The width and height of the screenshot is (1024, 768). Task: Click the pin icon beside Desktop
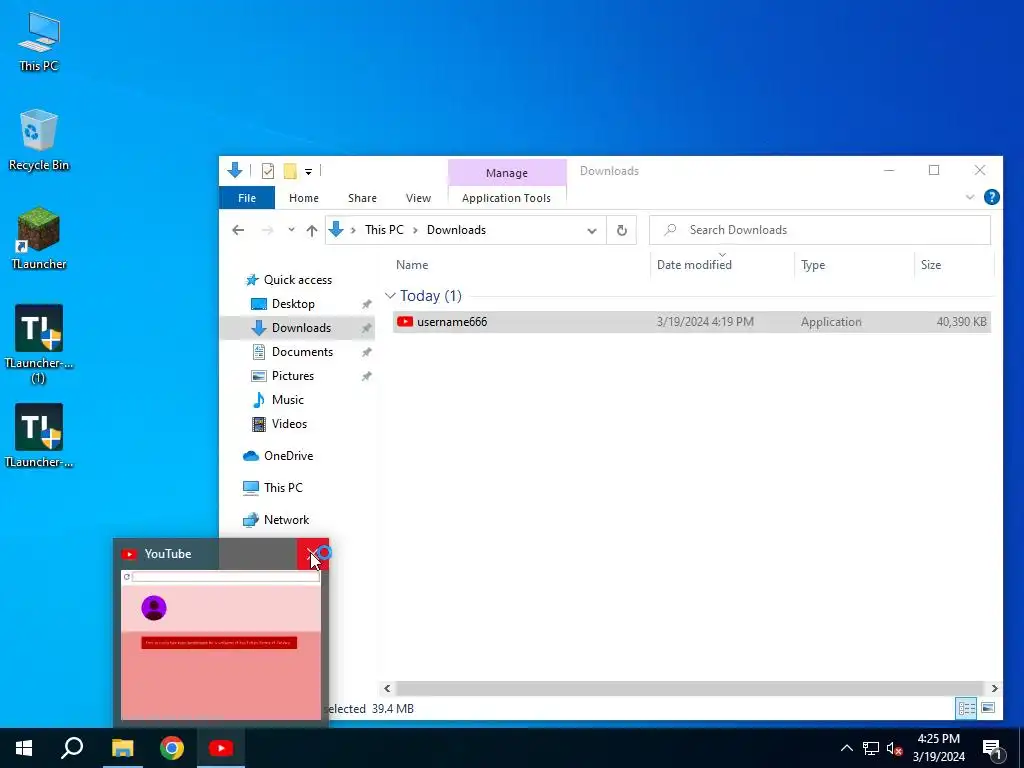367,304
